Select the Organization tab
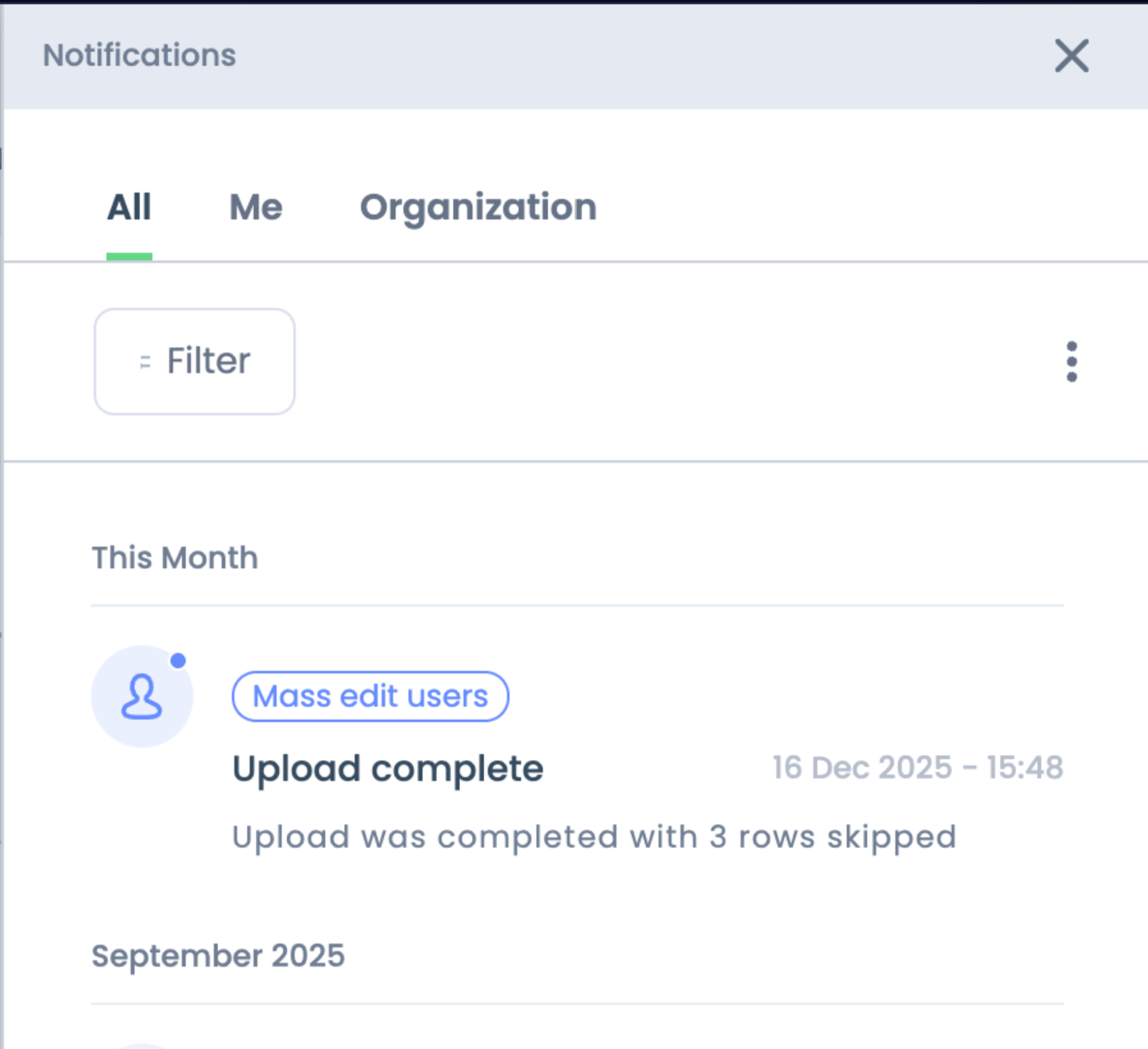Image resolution: width=1148 pixels, height=1049 pixels. pos(478,207)
